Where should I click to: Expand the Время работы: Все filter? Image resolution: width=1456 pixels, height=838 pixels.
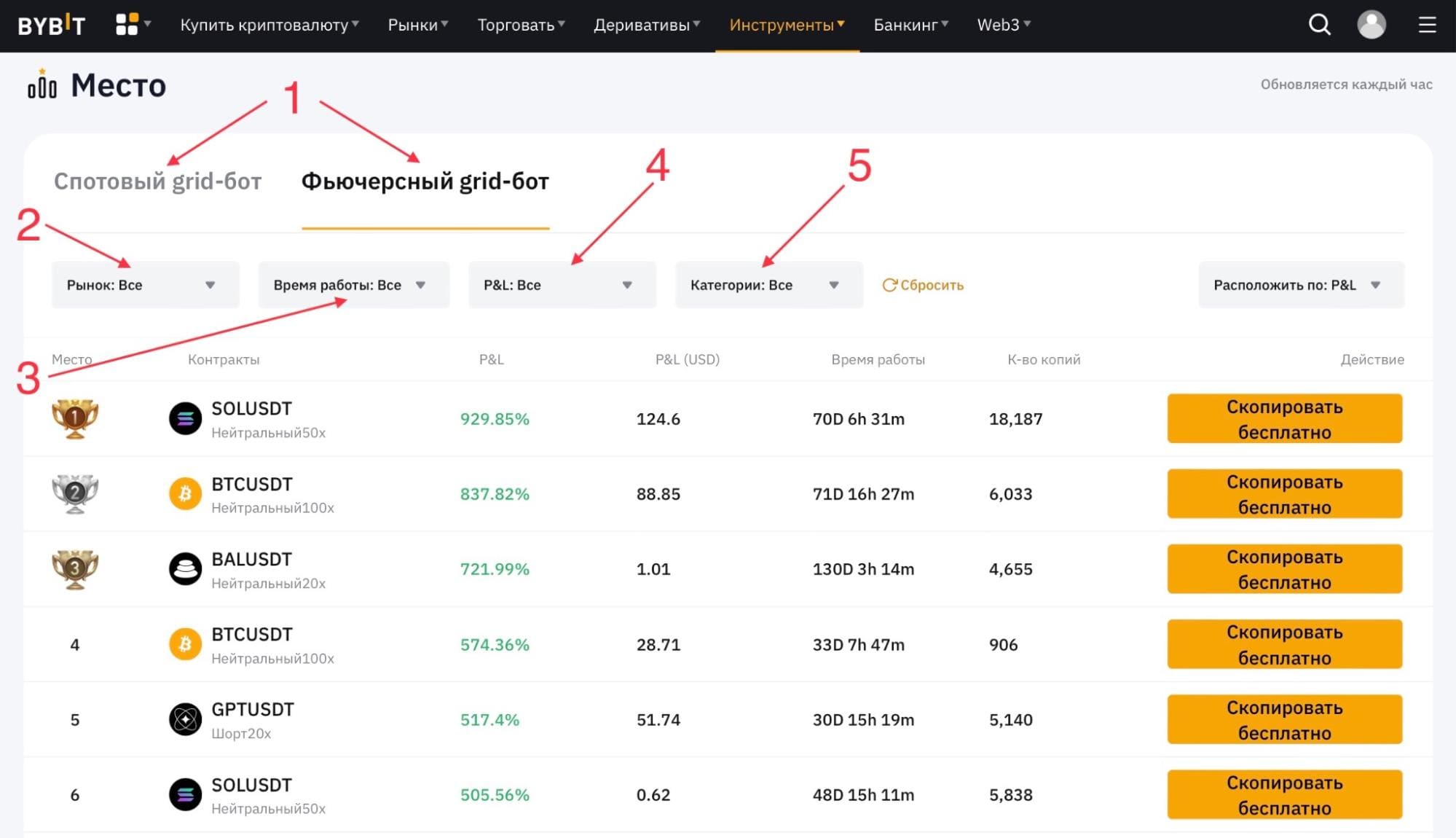354,285
